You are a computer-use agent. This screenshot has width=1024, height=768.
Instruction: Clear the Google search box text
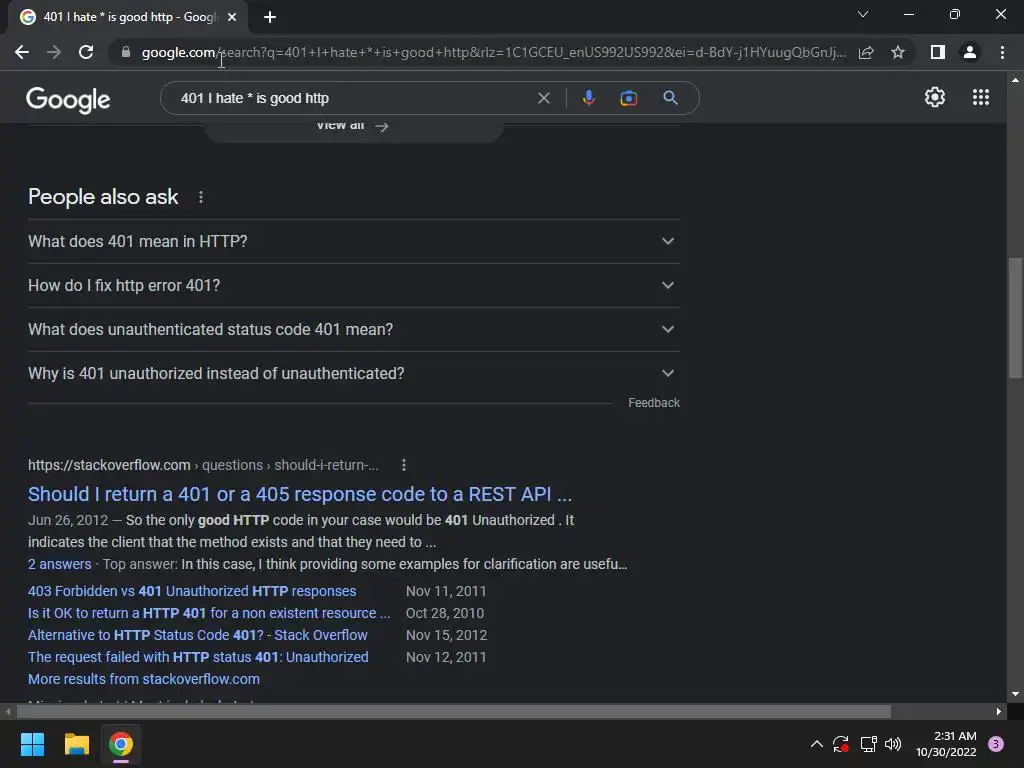click(x=543, y=98)
